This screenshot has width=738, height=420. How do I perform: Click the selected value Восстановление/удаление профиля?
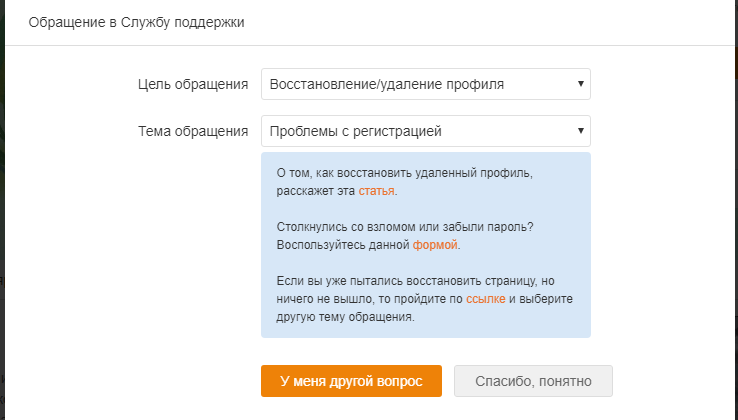coord(387,84)
